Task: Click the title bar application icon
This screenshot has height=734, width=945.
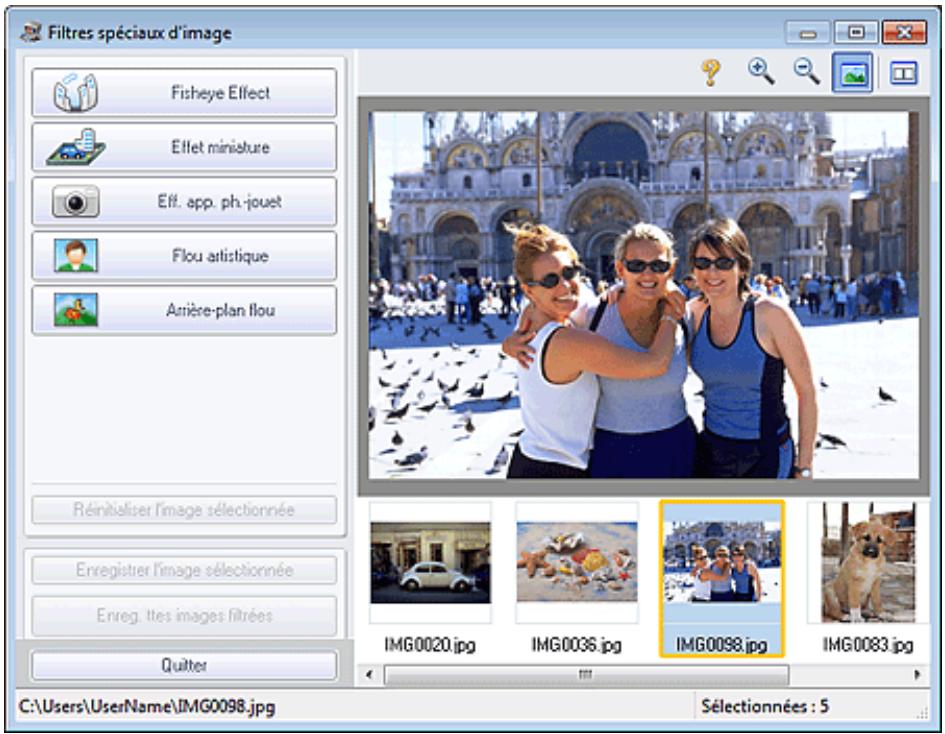Action: [x=31, y=32]
